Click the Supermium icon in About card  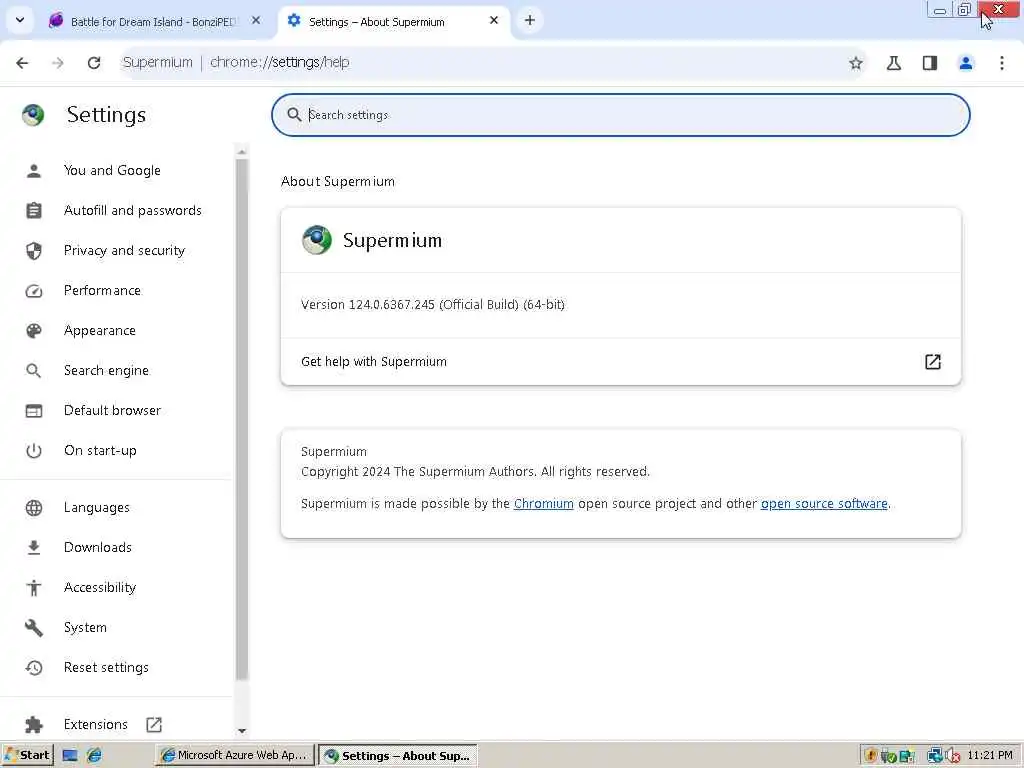(x=317, y=240)
